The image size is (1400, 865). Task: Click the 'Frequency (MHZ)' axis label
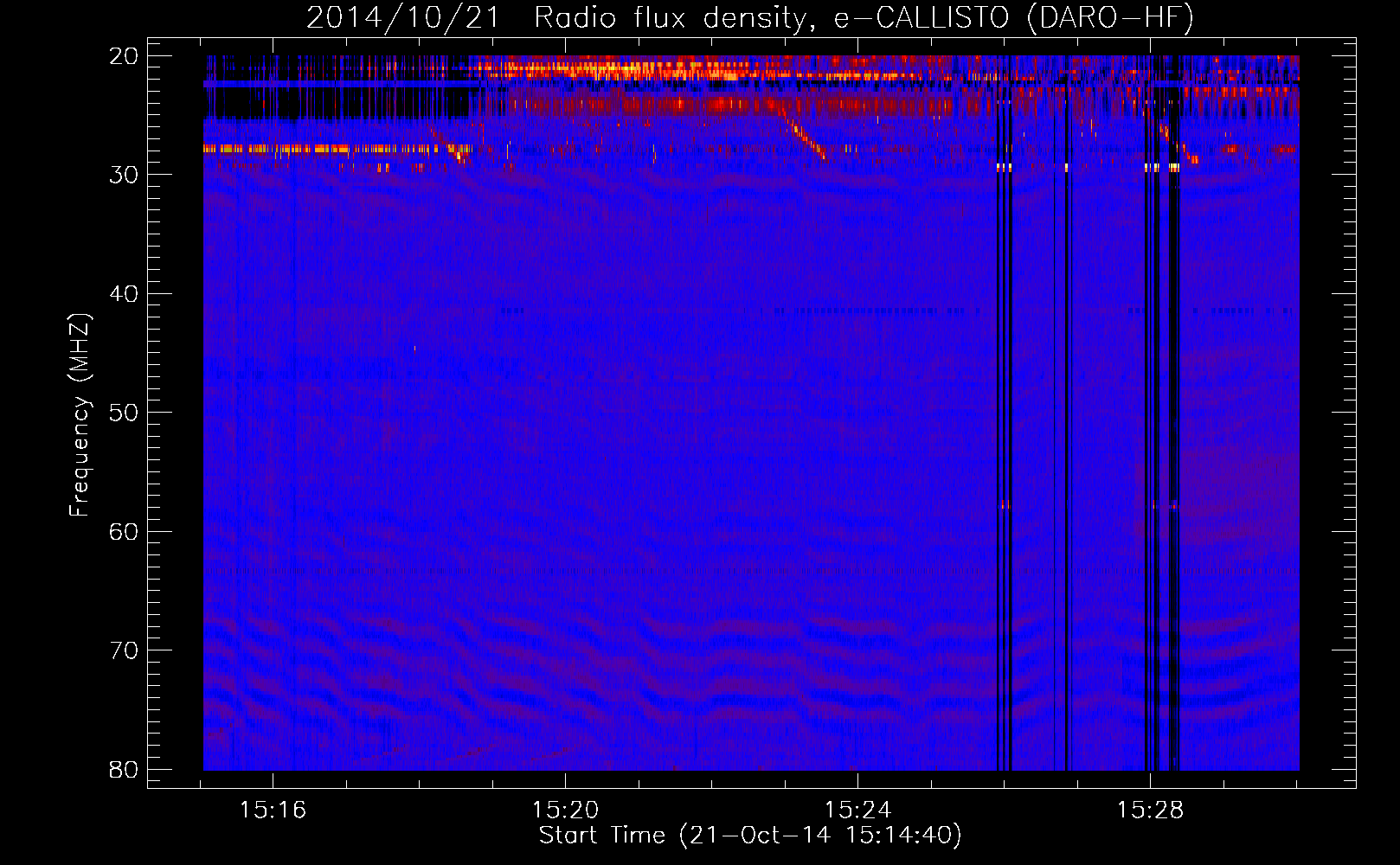pos(80,415)
